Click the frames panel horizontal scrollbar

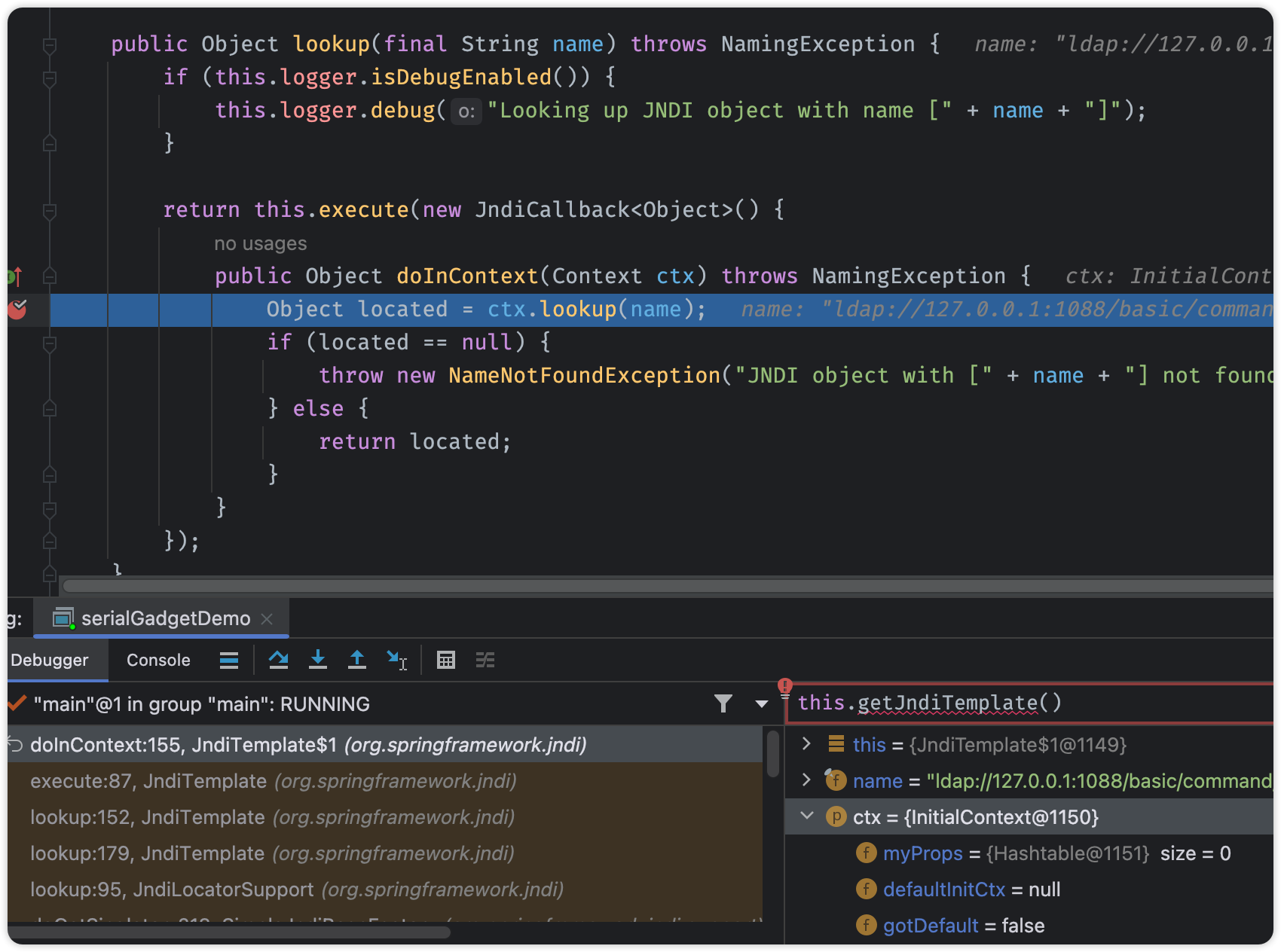click(x=230, y=932)
